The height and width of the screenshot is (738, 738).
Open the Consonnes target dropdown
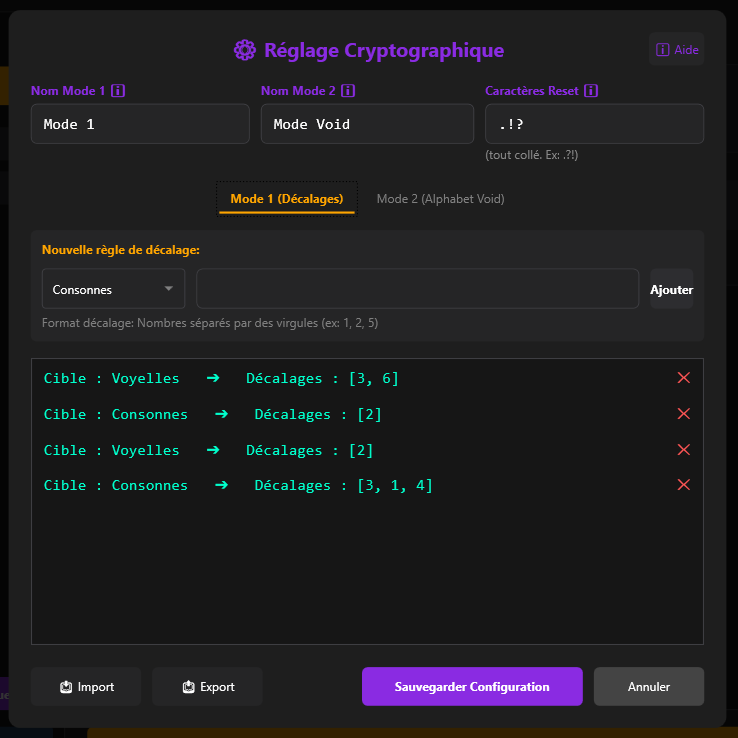click(x=113, y=289)
